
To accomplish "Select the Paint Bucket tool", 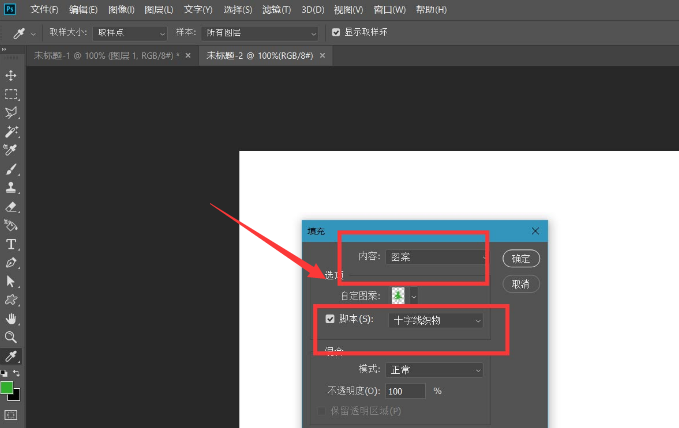I will tap(11, 225).
